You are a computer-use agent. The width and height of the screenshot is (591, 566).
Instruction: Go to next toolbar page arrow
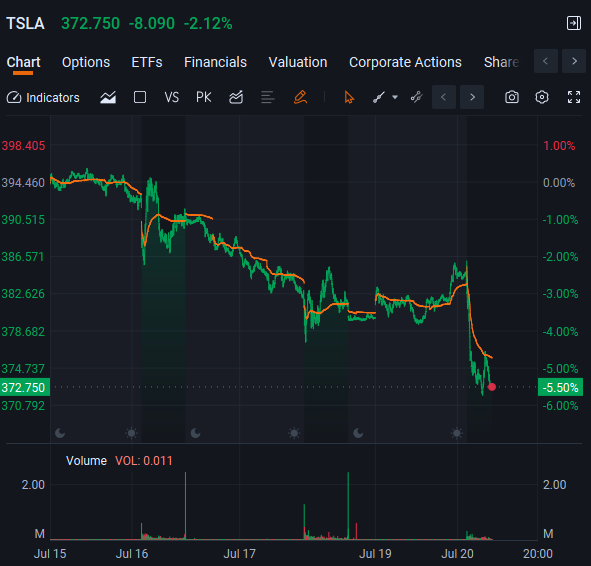[472, 97]
